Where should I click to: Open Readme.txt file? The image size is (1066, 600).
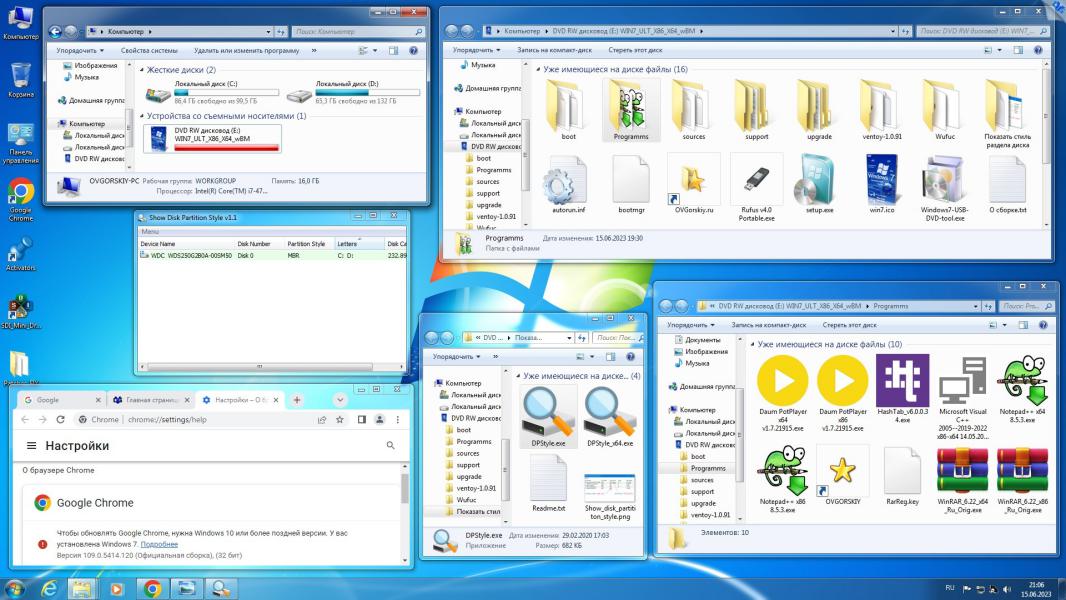pos(548,484)
